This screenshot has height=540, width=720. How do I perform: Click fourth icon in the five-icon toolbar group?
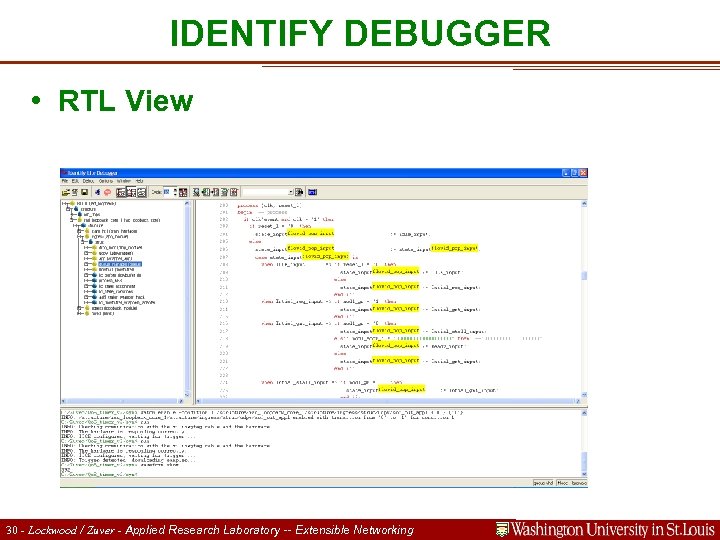coord(225,192)
